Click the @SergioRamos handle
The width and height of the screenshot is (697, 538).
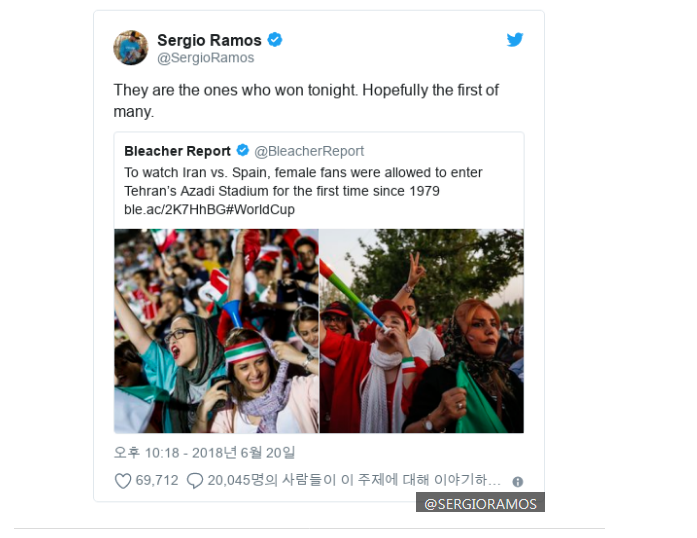click(206, 58)
